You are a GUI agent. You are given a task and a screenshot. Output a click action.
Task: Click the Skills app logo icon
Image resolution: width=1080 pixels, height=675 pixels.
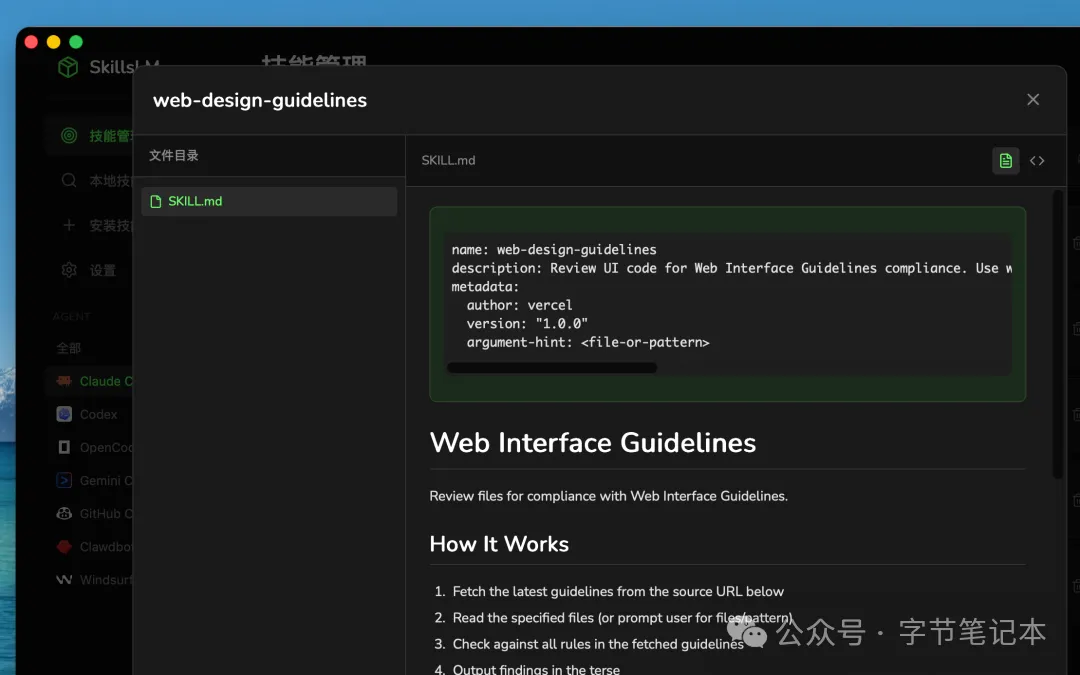(68, 67)
